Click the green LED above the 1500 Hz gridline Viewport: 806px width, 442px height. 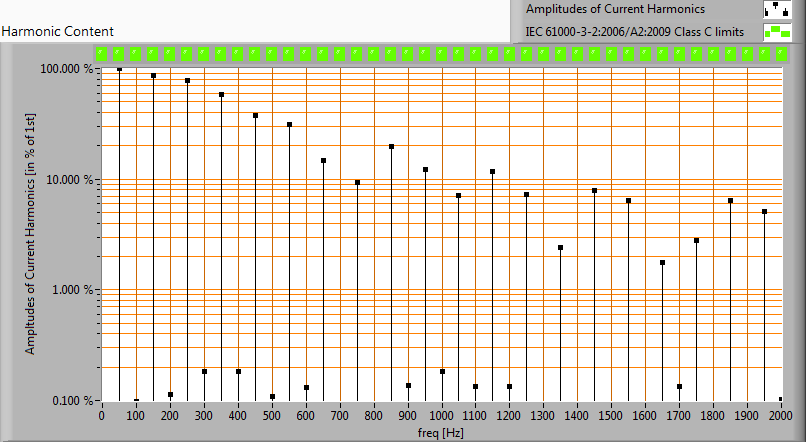611,54
